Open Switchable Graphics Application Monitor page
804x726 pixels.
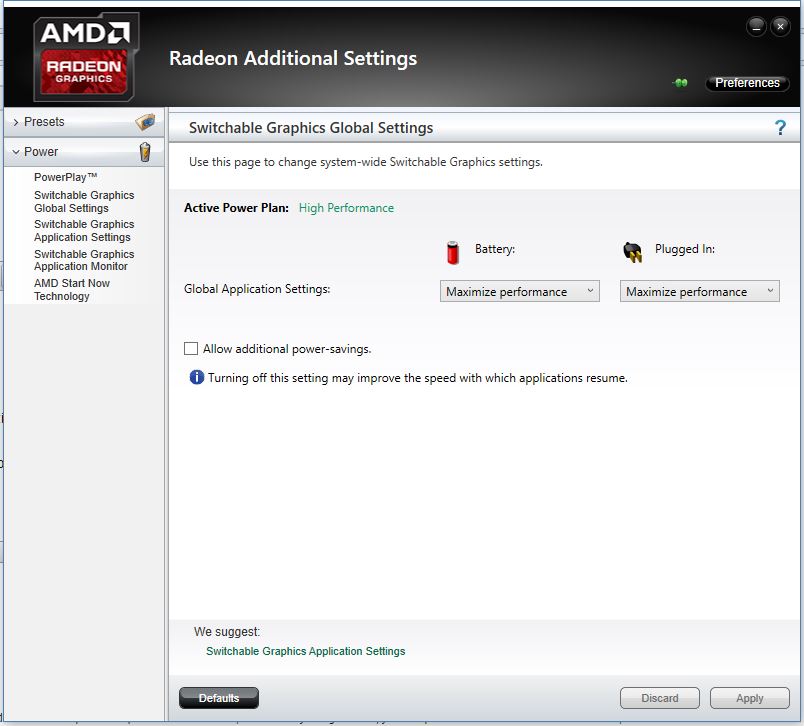83,260
